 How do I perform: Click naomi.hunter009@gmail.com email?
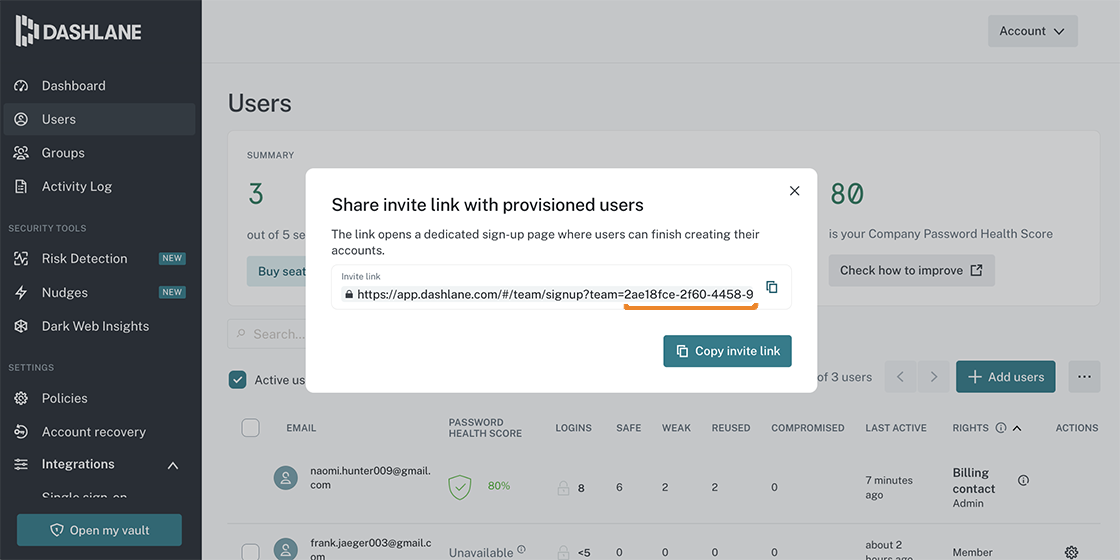(371, 478)
